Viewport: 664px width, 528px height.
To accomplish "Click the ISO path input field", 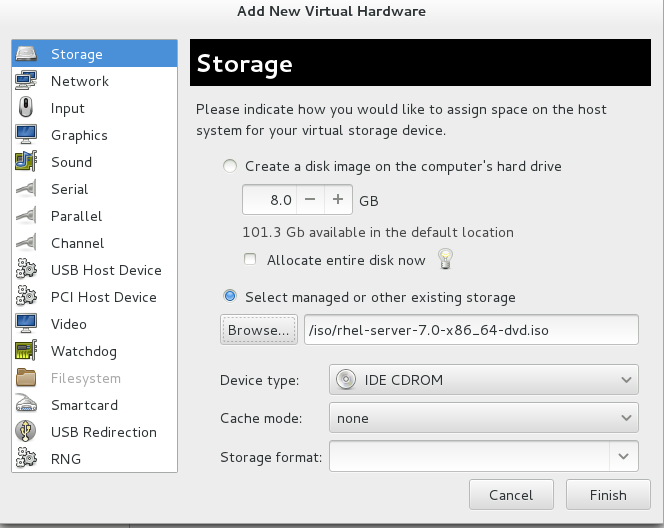I will (471, 330).
